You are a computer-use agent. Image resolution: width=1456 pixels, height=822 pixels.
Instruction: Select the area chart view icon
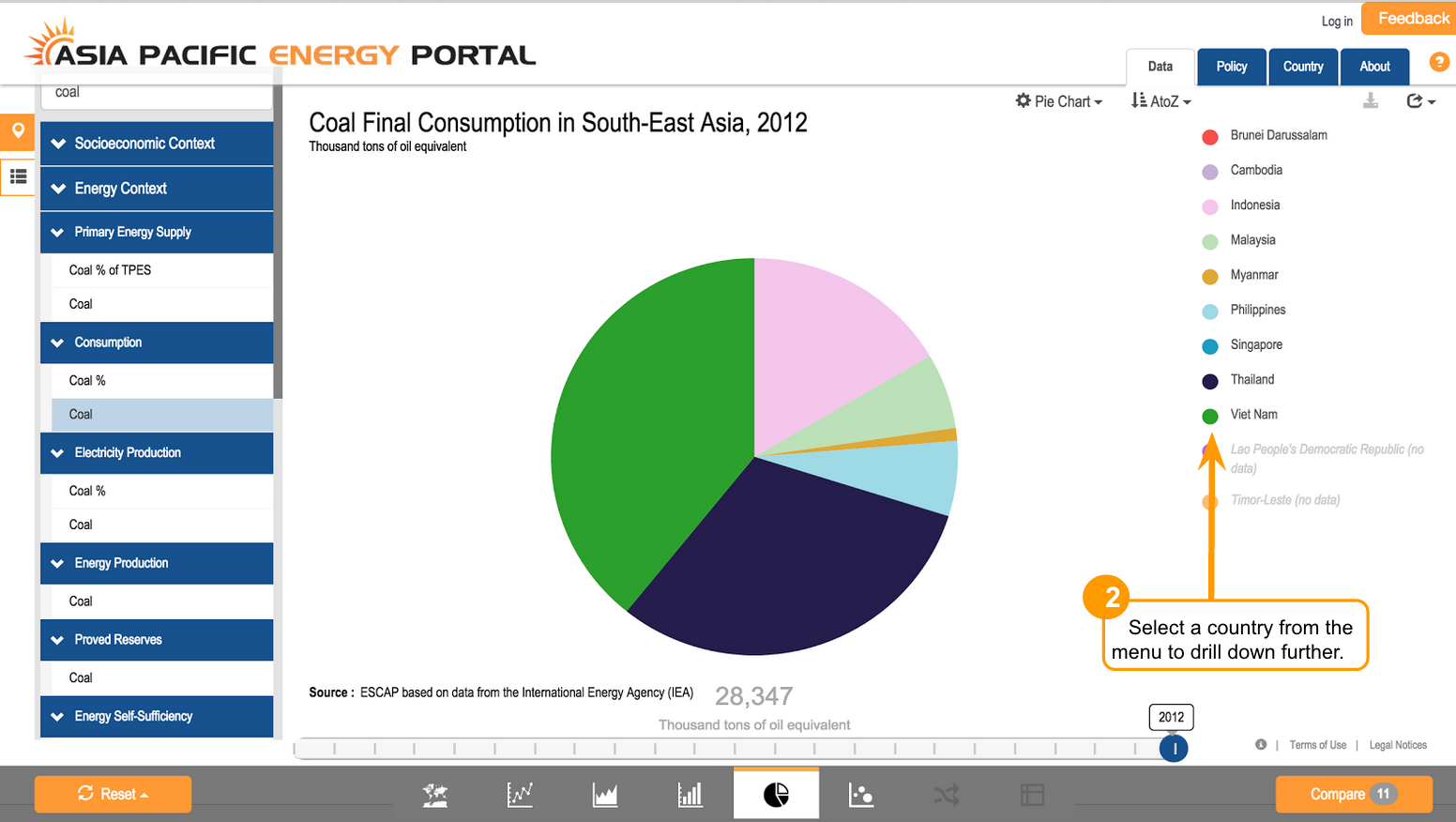(x=605, y=795)
